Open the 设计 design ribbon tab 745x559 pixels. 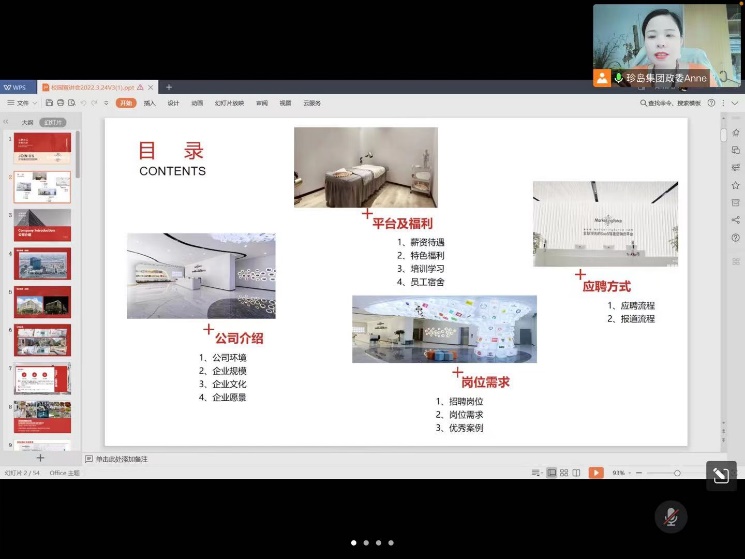click(173, 103)
